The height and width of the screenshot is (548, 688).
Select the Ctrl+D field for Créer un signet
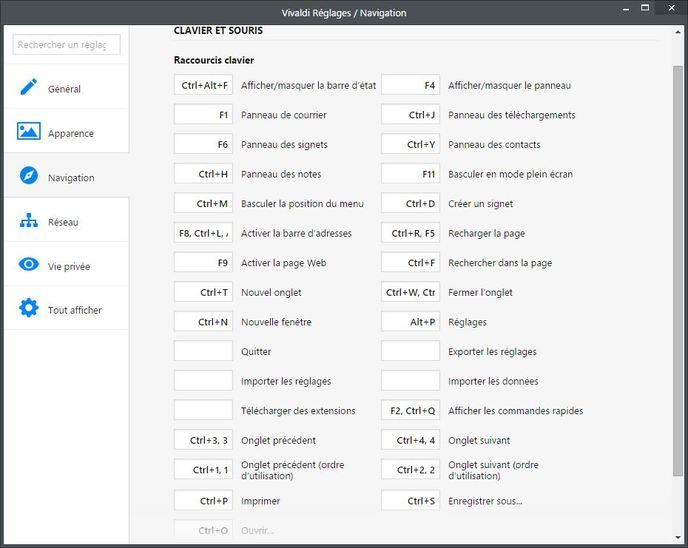pyautogui.click(x=410, y=204)
